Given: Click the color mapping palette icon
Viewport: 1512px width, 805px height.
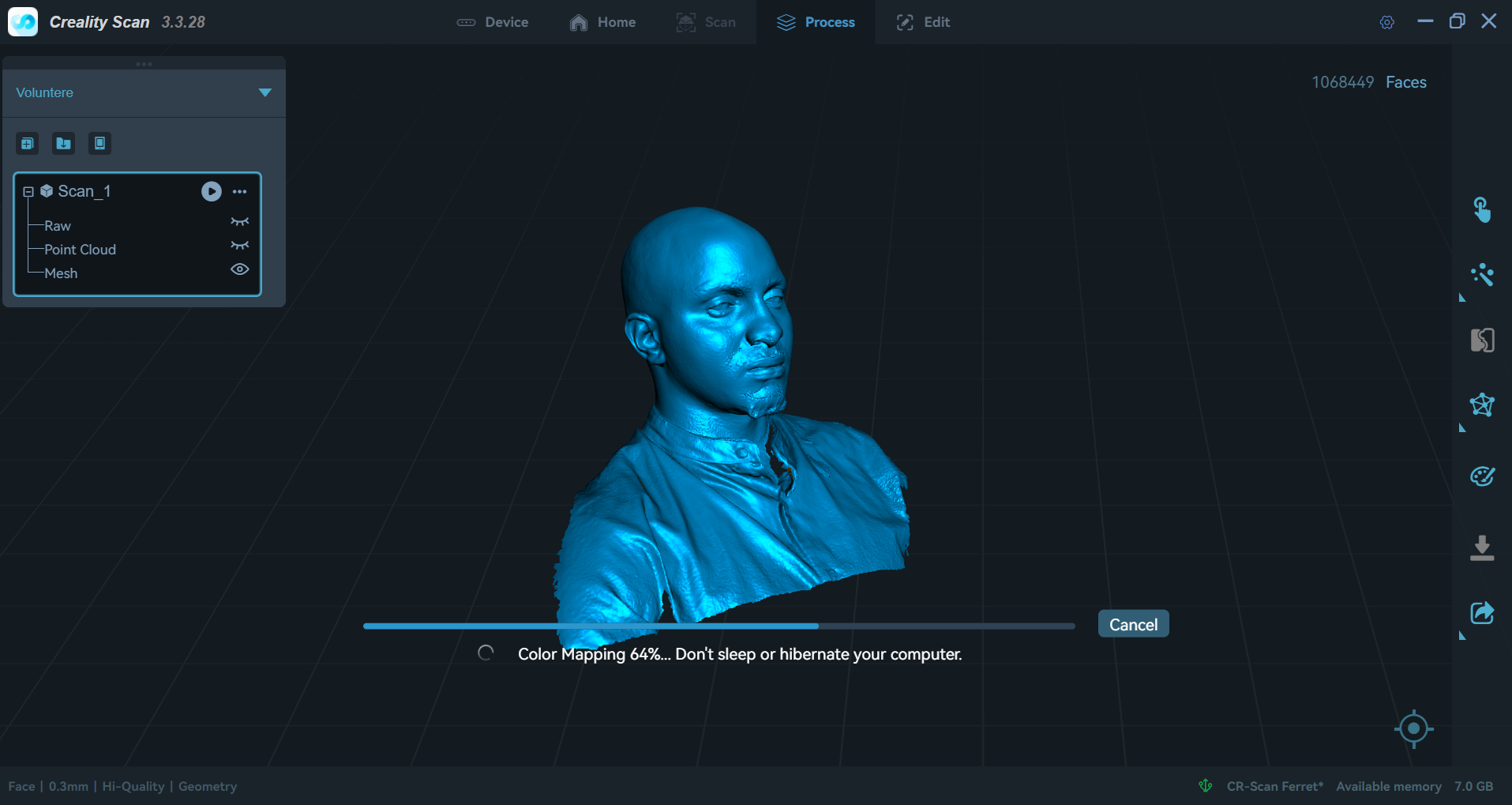Looking at the screenshot, I should pyautogui.click(x=1482, y=476).
